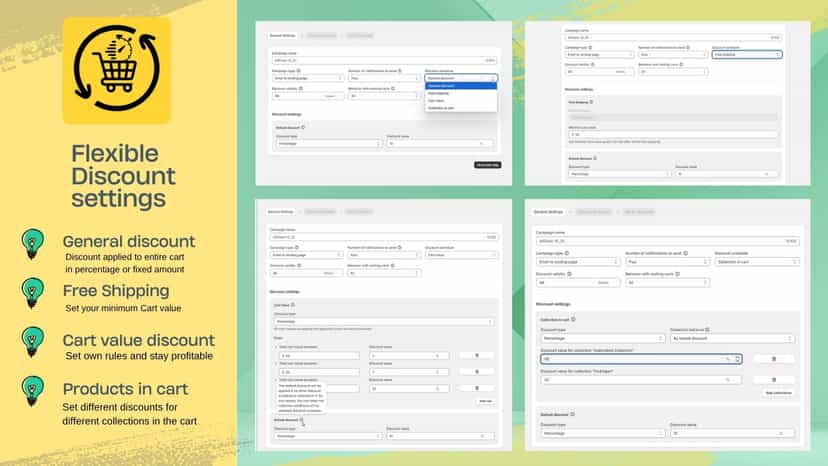The image size is (828, 466).
Task: Click the Free shipping section info icon
Action: click(x=591, y=102)
